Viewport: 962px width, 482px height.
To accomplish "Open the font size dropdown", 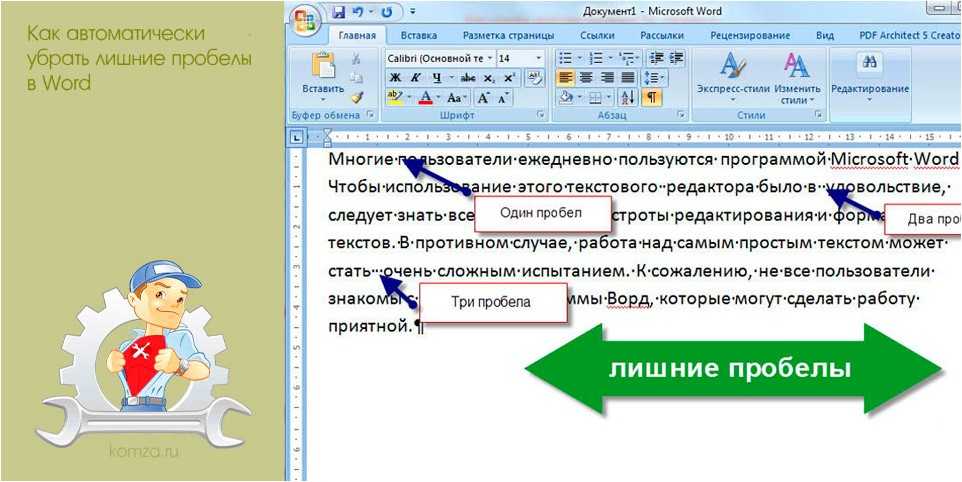I will tap(539, 58).
